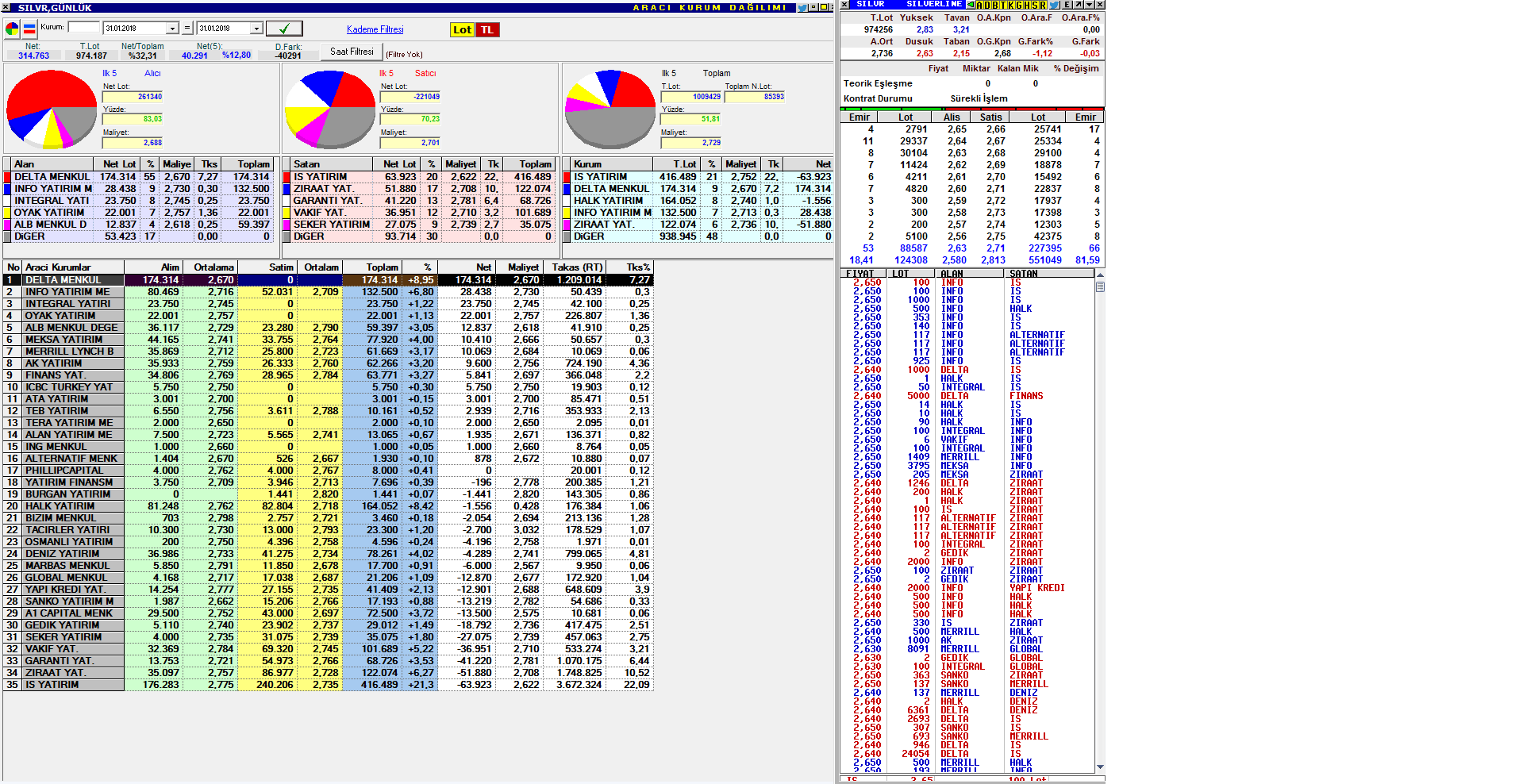Sort main table by 'Takas (RT)' column header
Viewport: 1519px width, 784px height.
[x=575, y=267]
